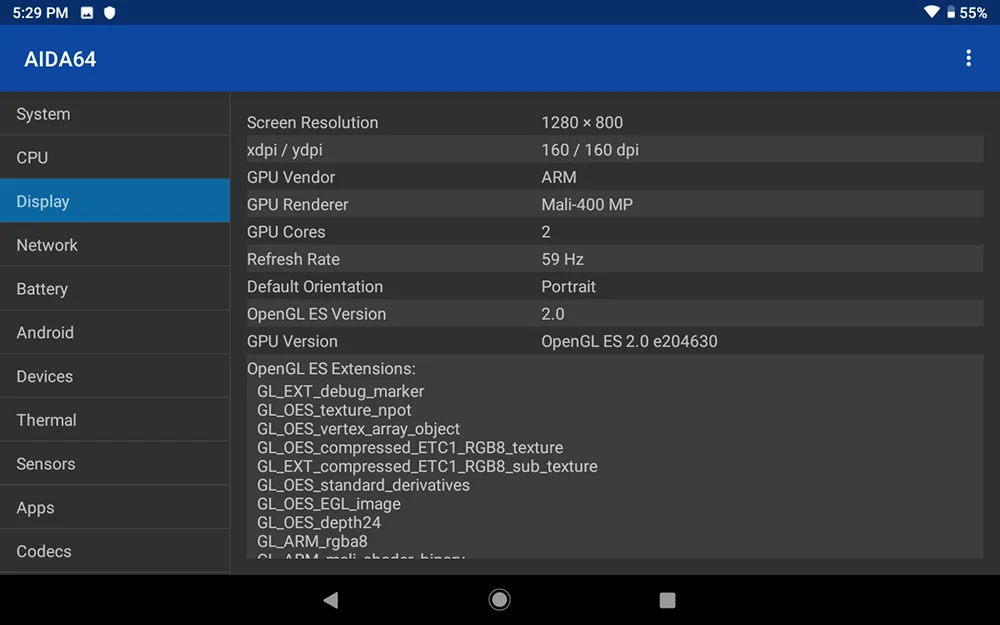Tap the Wi-Fi status icon
1000x625 pixels.
[x=931, y=12]
